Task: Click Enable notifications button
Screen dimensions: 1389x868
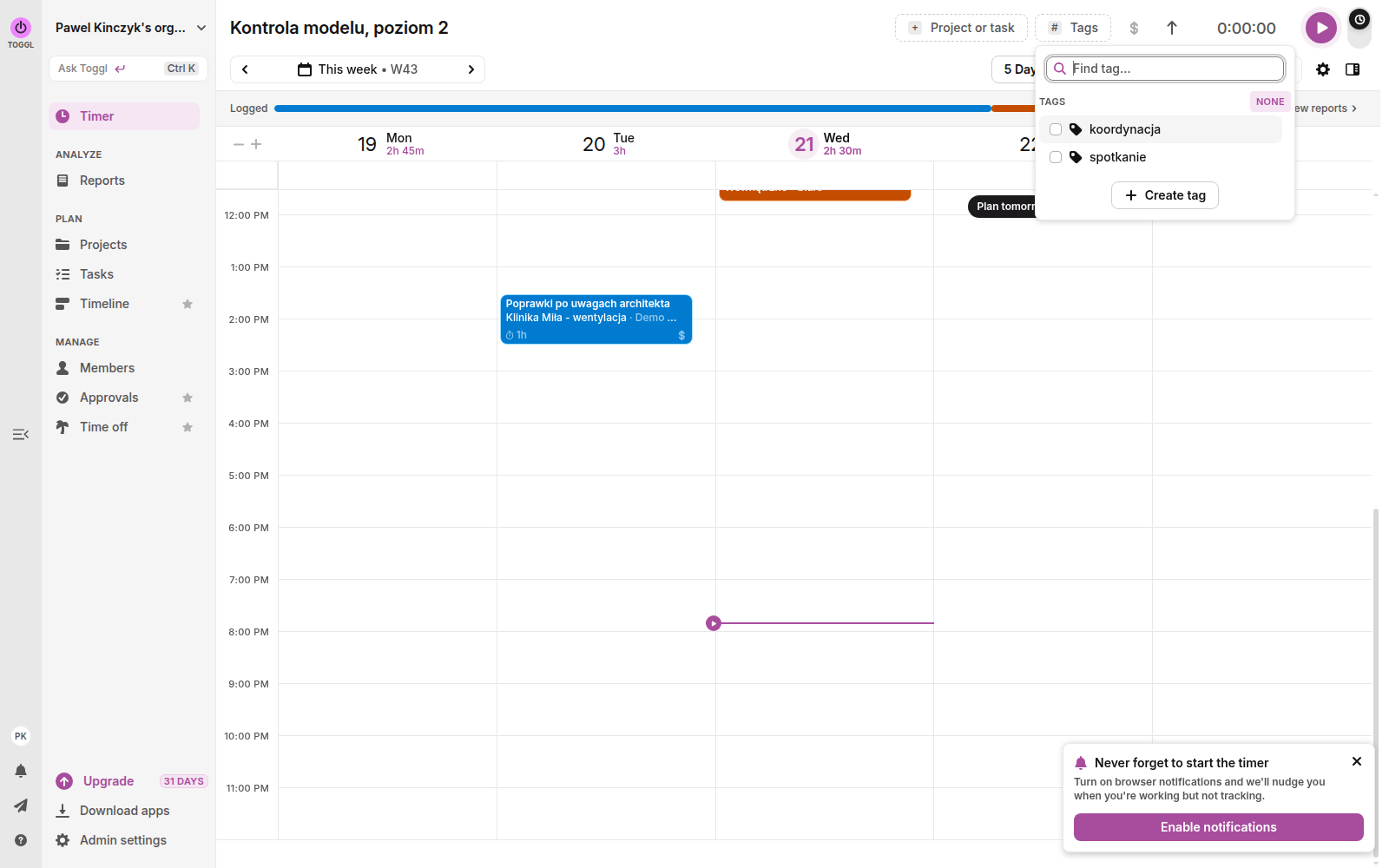Action: 1218,827
